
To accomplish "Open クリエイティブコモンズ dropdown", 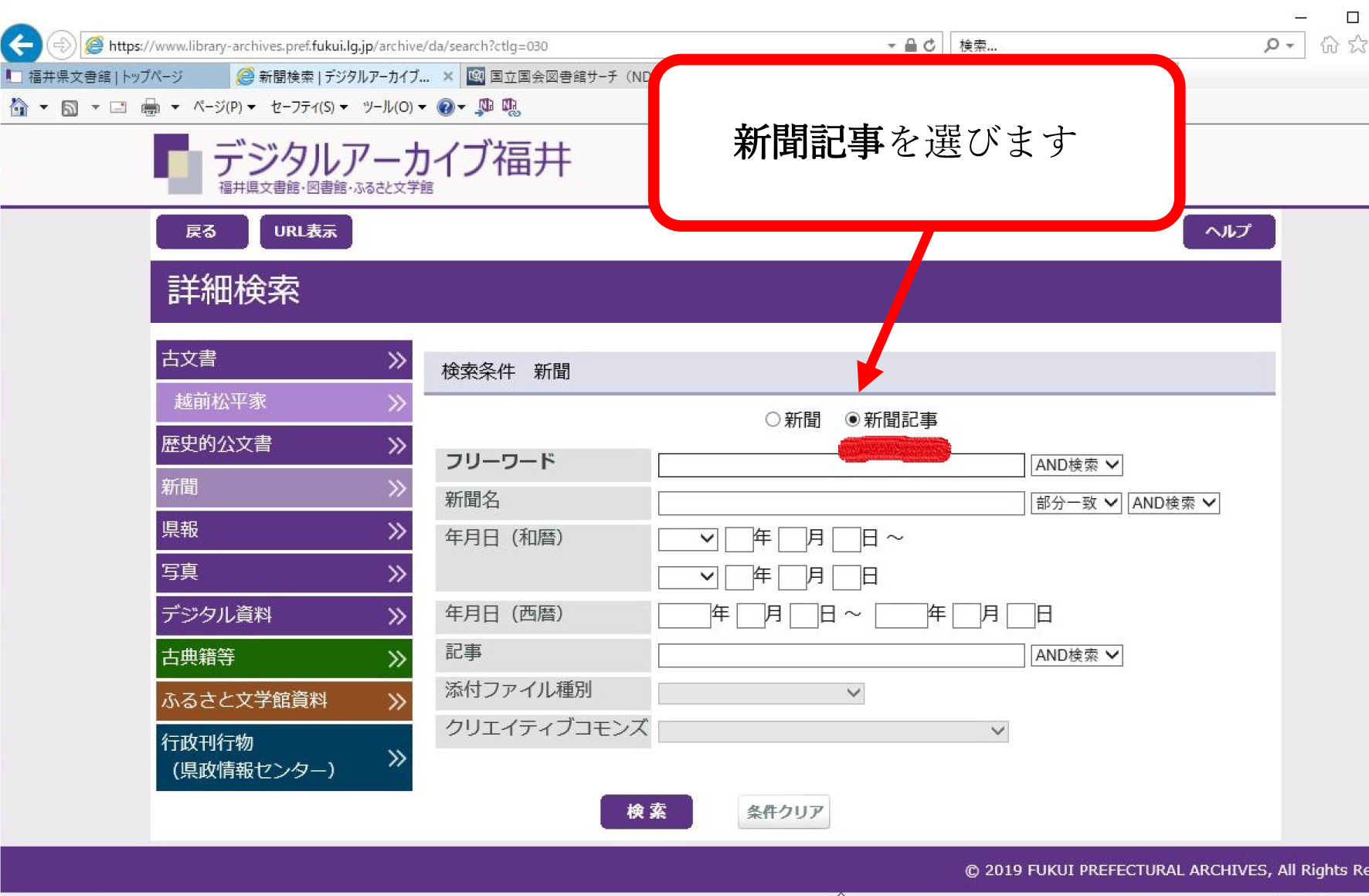I will tap(833, 731).
